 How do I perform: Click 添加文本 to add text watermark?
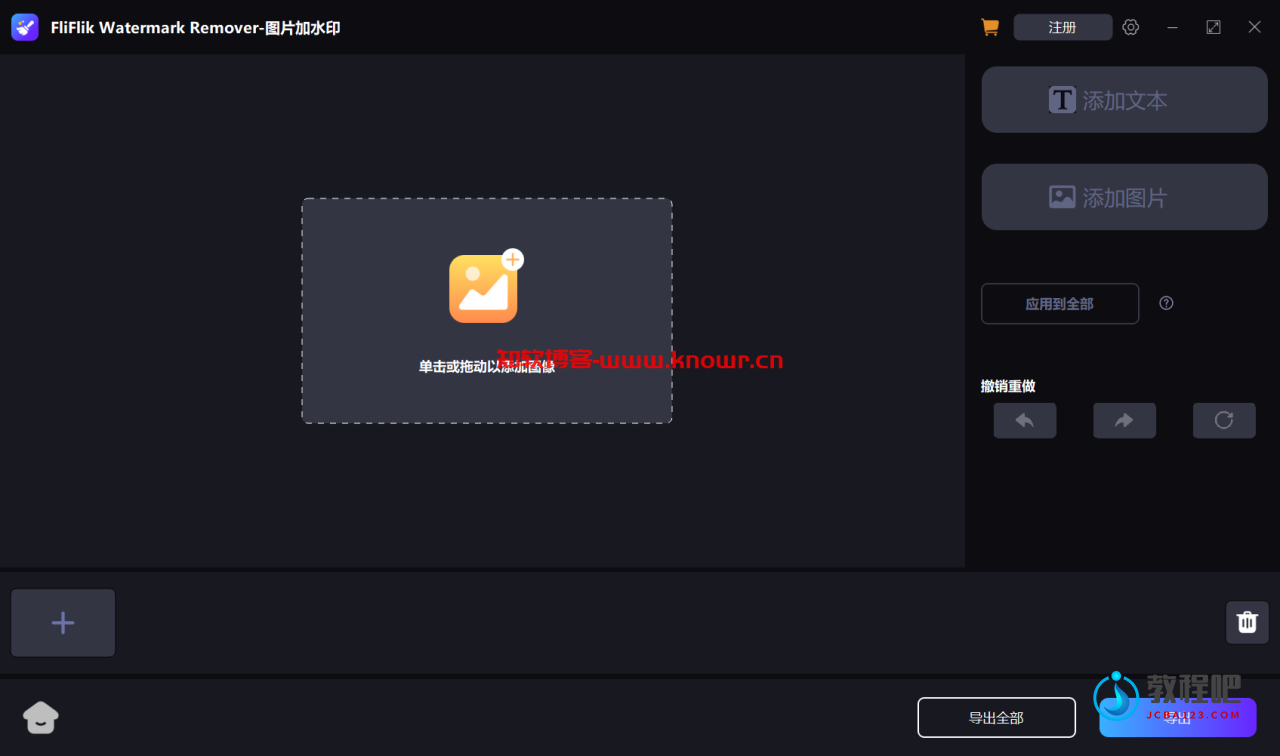[x=1125, y=100]
